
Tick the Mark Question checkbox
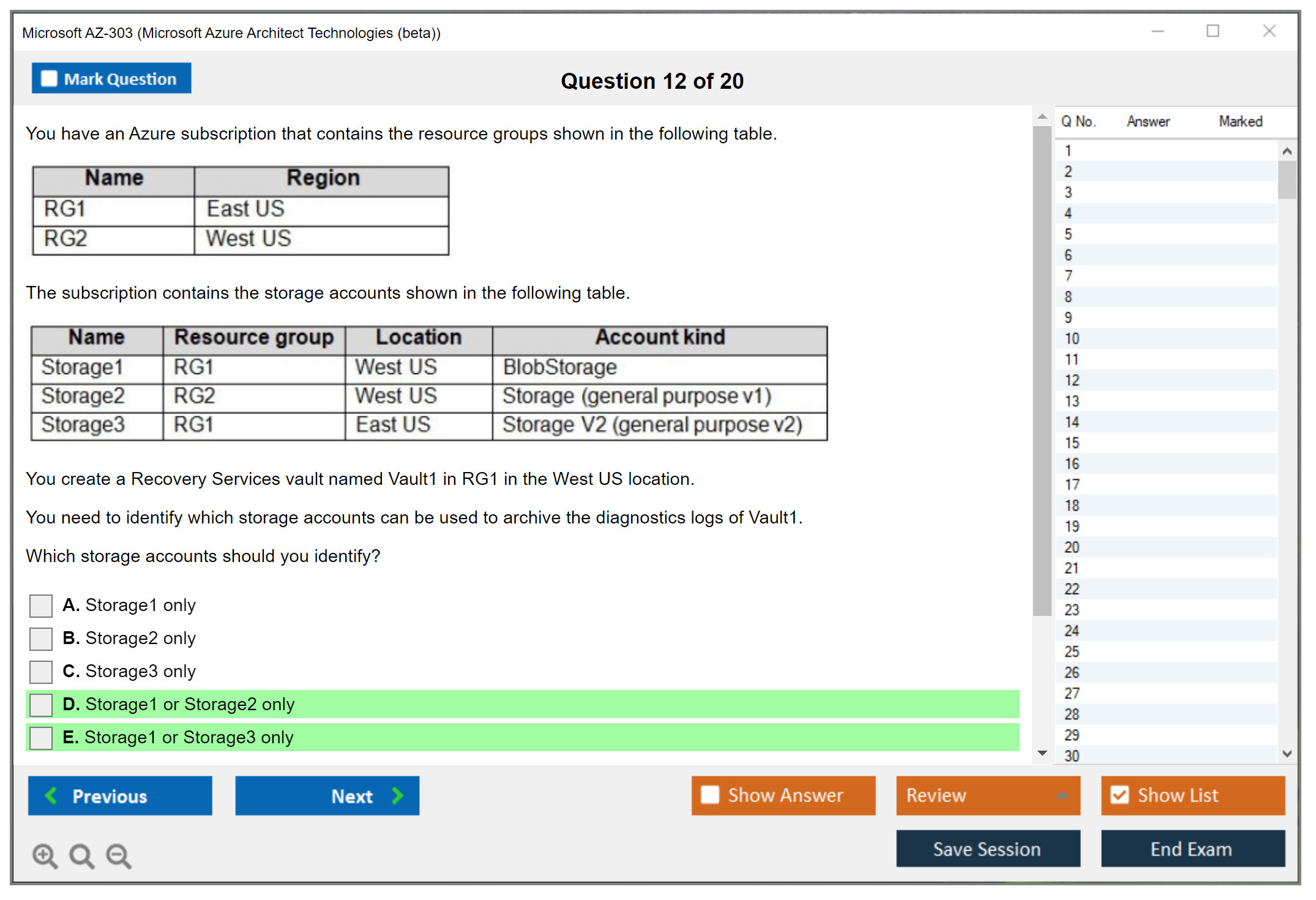click(49, 78)
